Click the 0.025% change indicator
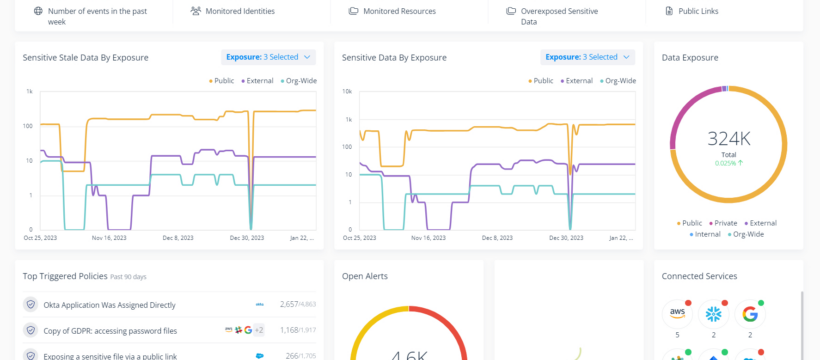 tap(729, 163)
